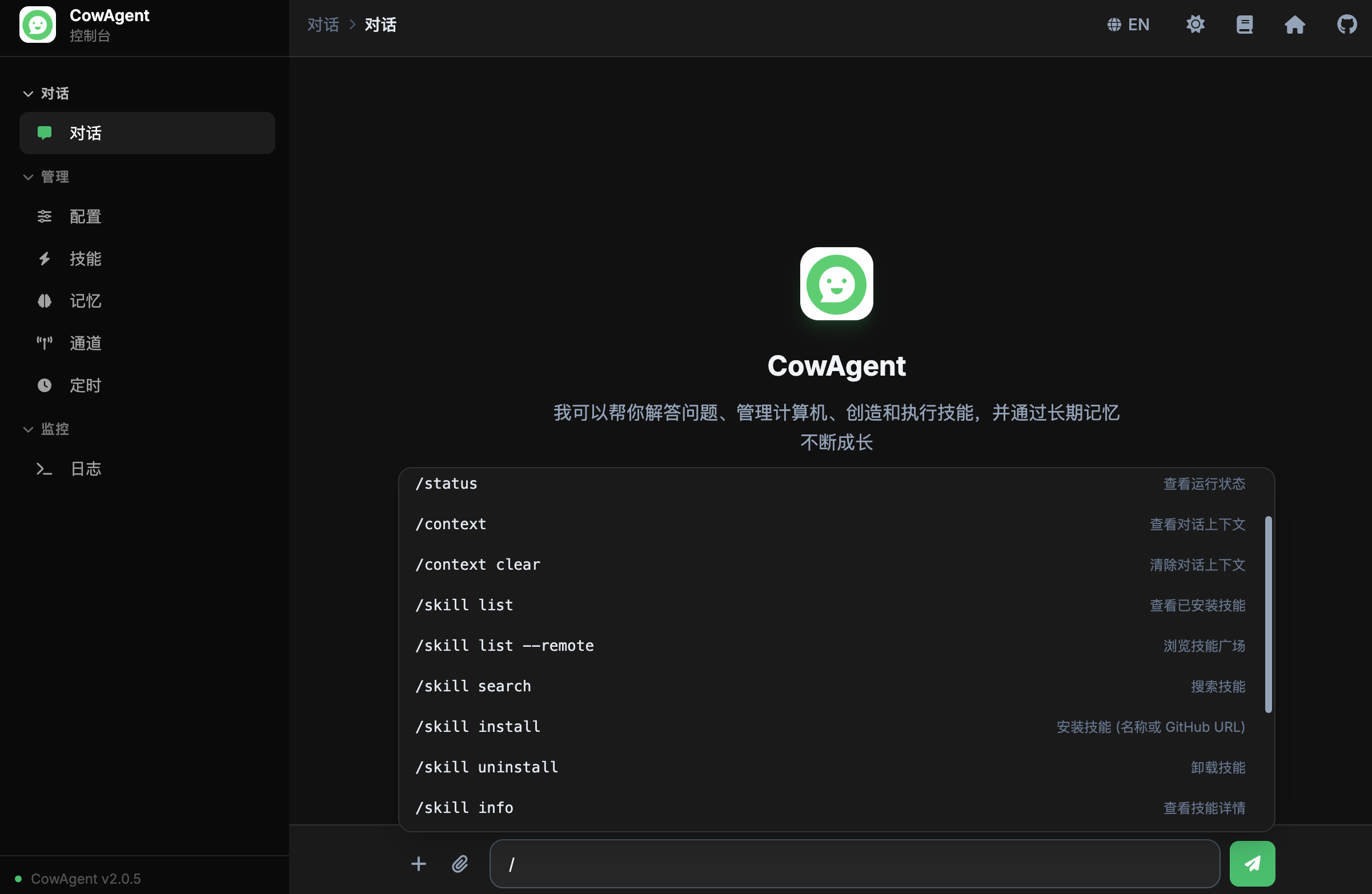Switch language to EN
Screen dimensions: 1372x894
[x=1128, y=25]
